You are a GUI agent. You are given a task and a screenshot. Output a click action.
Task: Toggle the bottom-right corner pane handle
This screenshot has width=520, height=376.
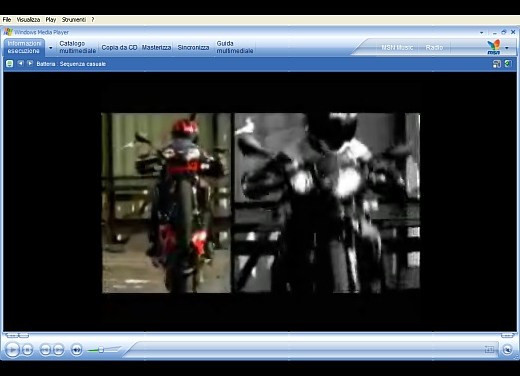pyautogui.click(x=507, y=335)
